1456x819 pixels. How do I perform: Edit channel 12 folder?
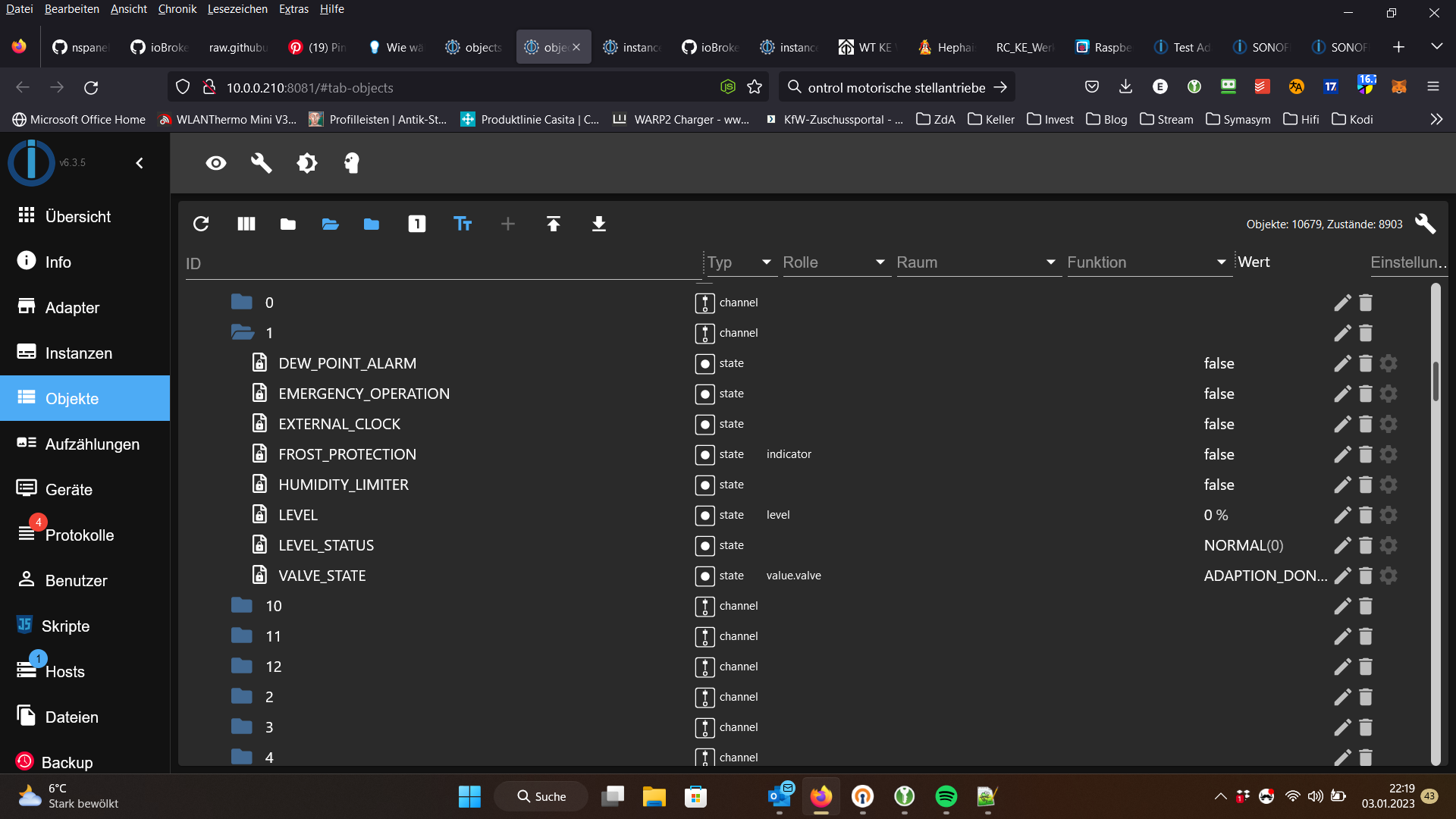tap(1342, 667)
